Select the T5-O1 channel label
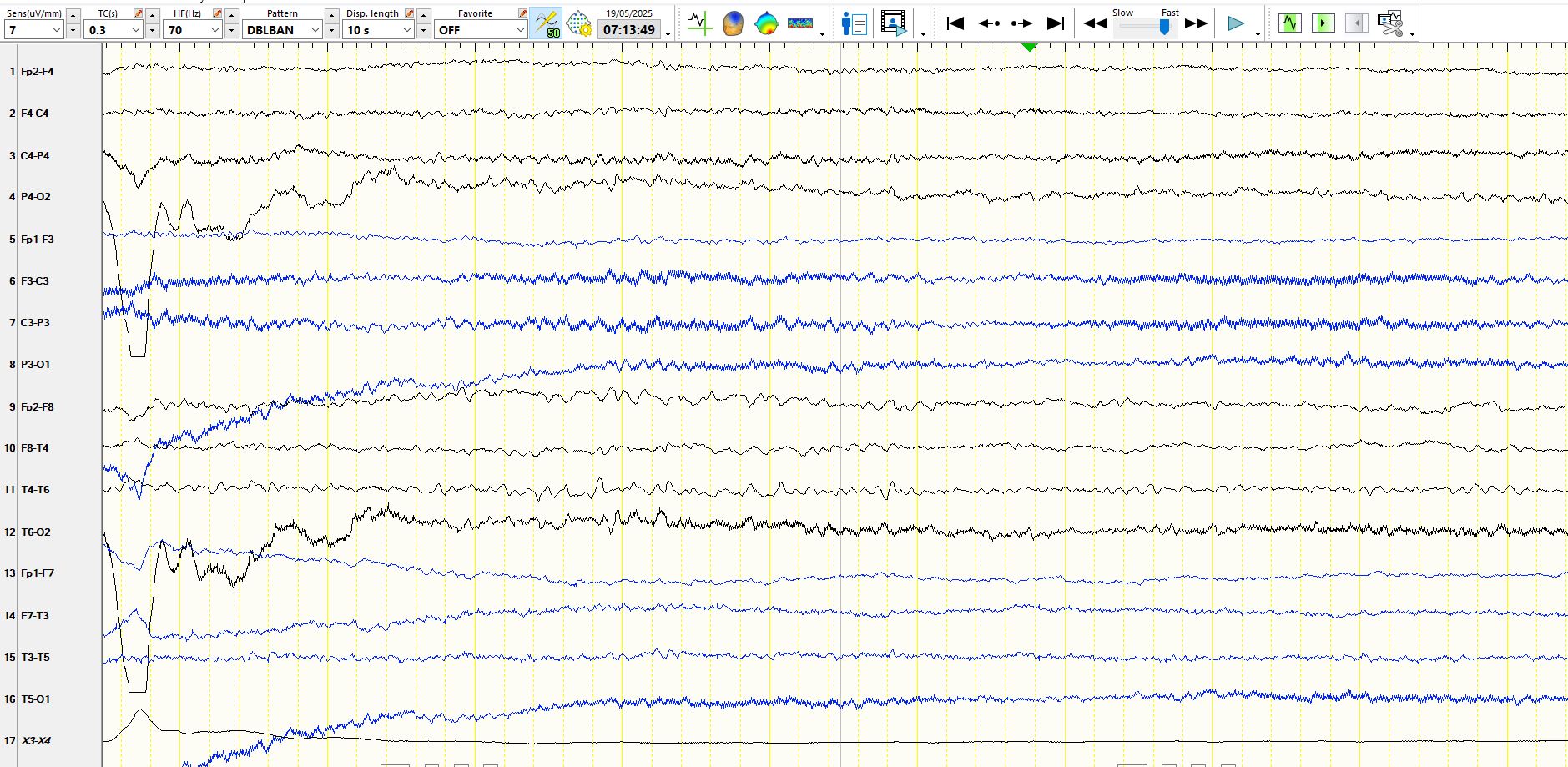This screenshot has width=1568, height=767. pyautogui.click(x=36, y=699)
